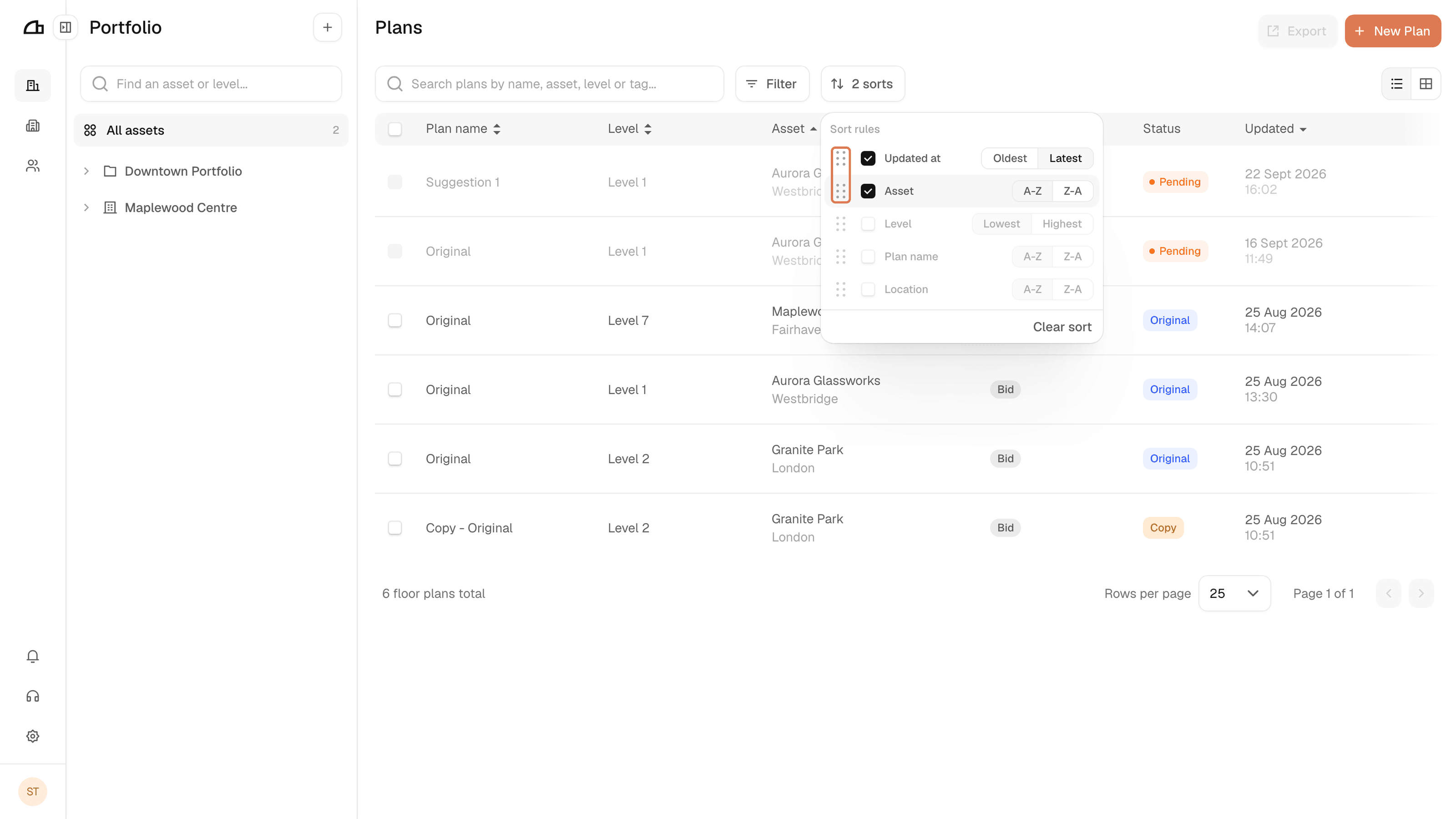Select the Copy - Original plan row checkbox
The width and height of the screenshot is (1456, 819).
395,528
